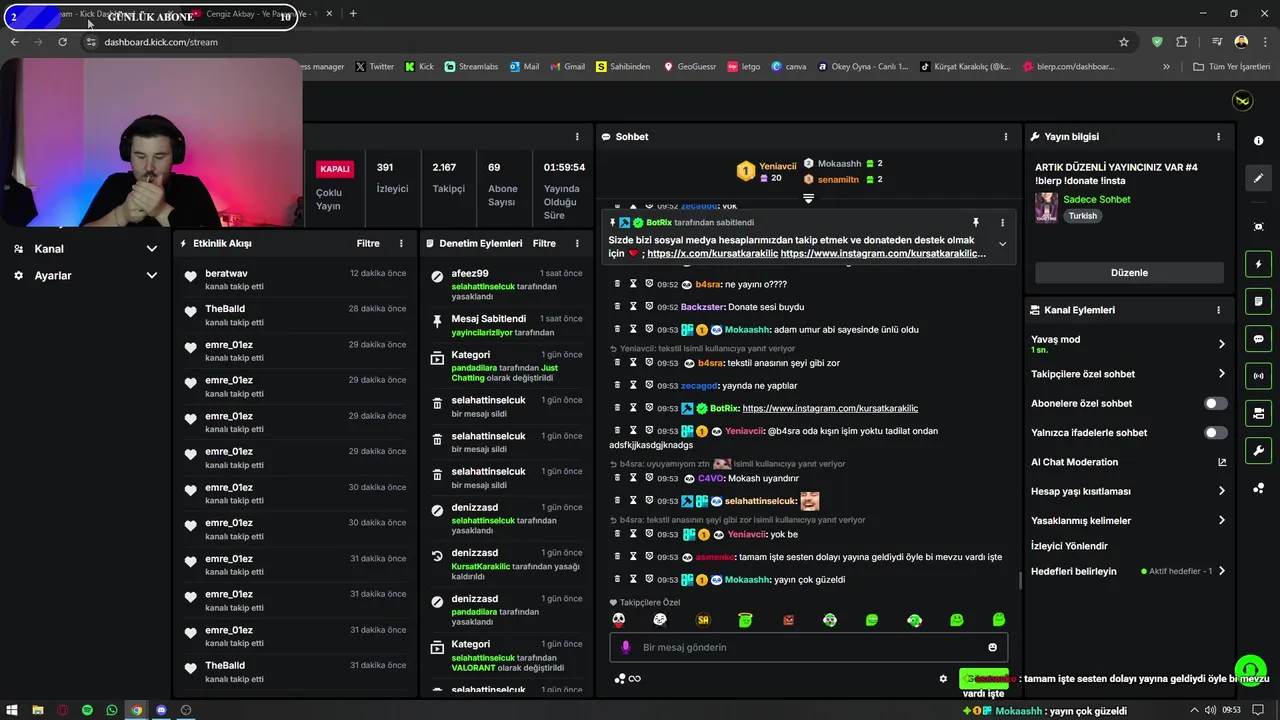Click İzleyici Yönlendir
The height and width of the screenshot is (720, 1280).
point(1069,546)
